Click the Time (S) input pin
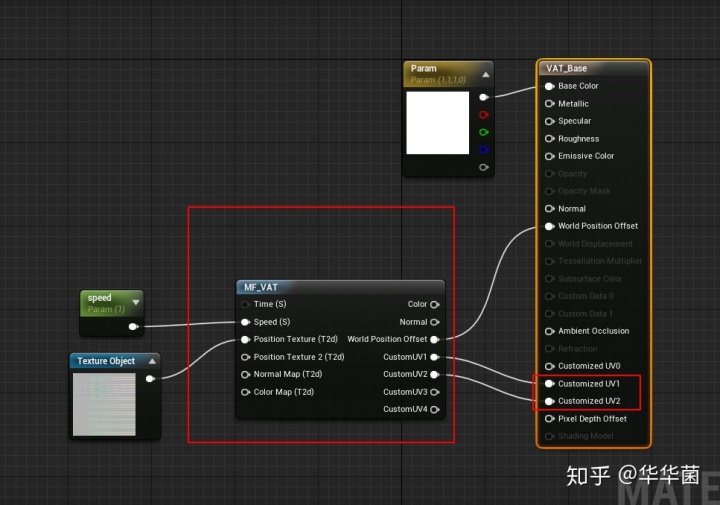This screenshot has width=720, height=505. click(x=245, y=304)
